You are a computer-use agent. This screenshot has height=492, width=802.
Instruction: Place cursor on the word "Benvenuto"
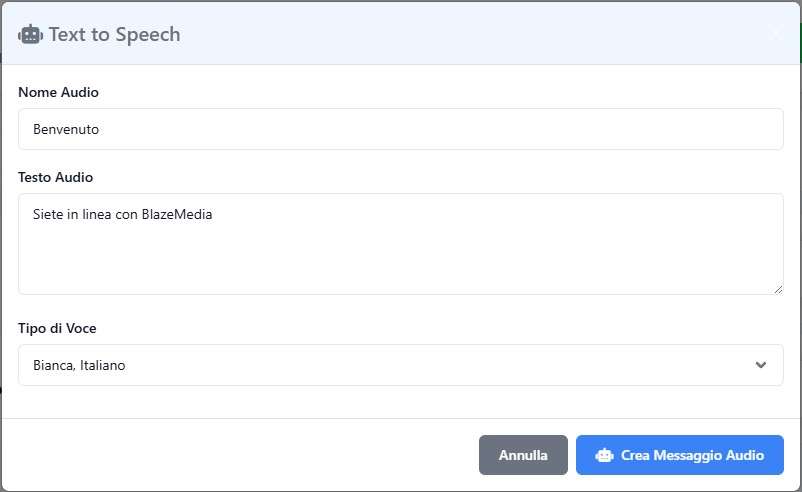point(66,129)
